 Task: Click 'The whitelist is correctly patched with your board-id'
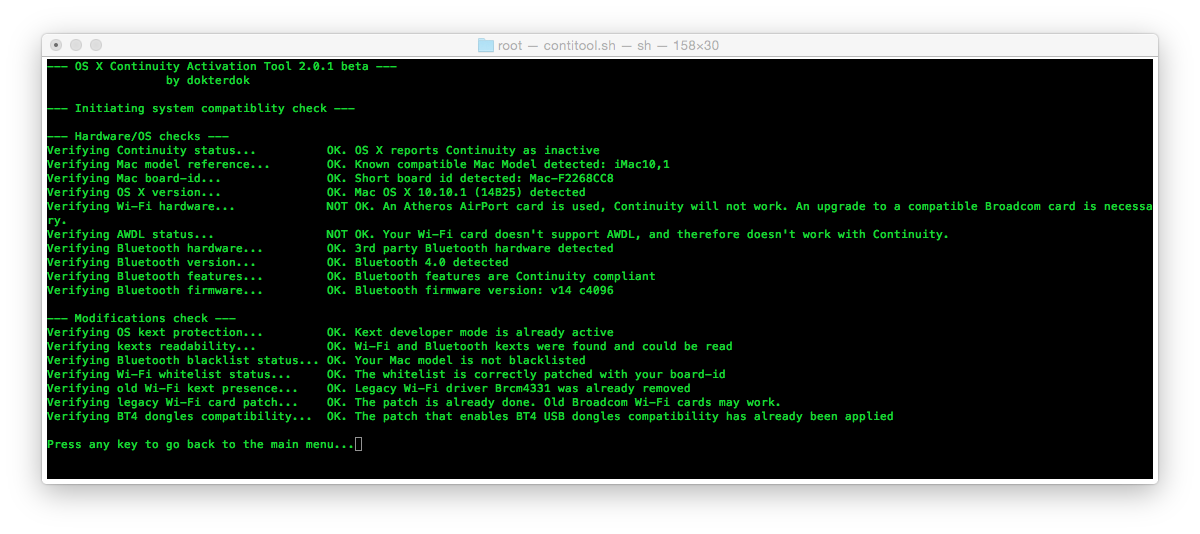(540, 374)
